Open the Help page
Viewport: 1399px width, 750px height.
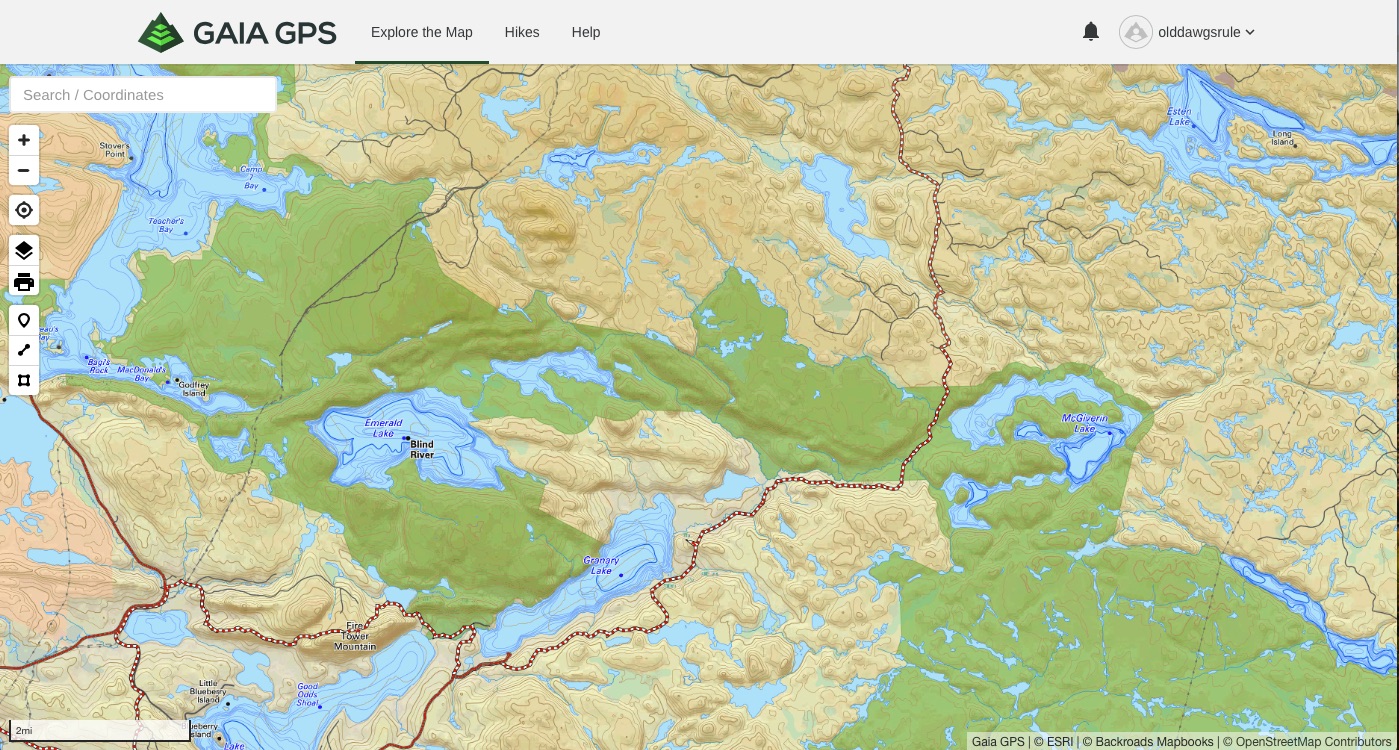tap(586, 32)
